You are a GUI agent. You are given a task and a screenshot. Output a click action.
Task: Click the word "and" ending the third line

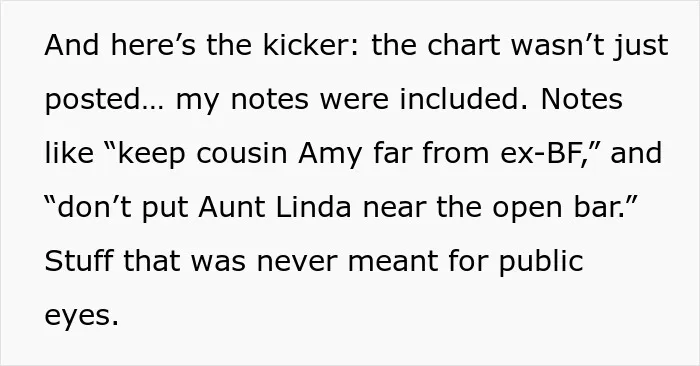tap(636, 153)
